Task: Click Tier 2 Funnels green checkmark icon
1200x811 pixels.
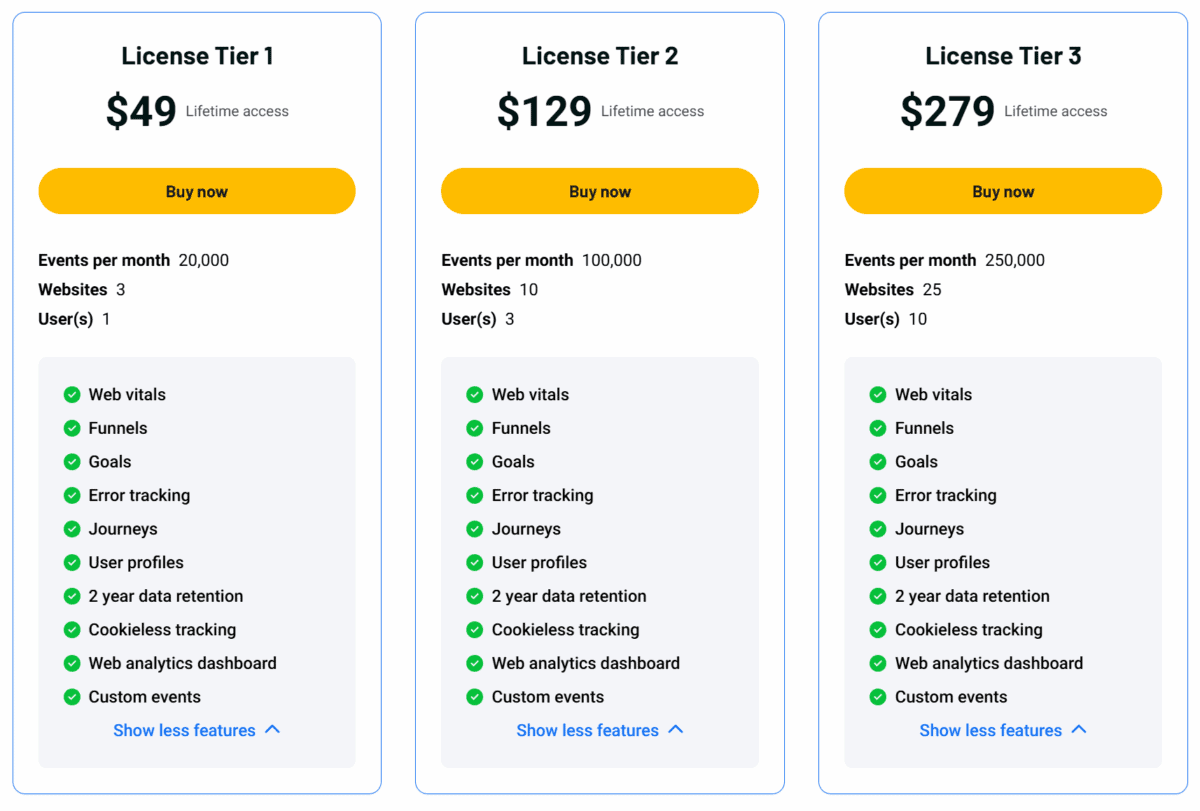Action: click(475, 428)
